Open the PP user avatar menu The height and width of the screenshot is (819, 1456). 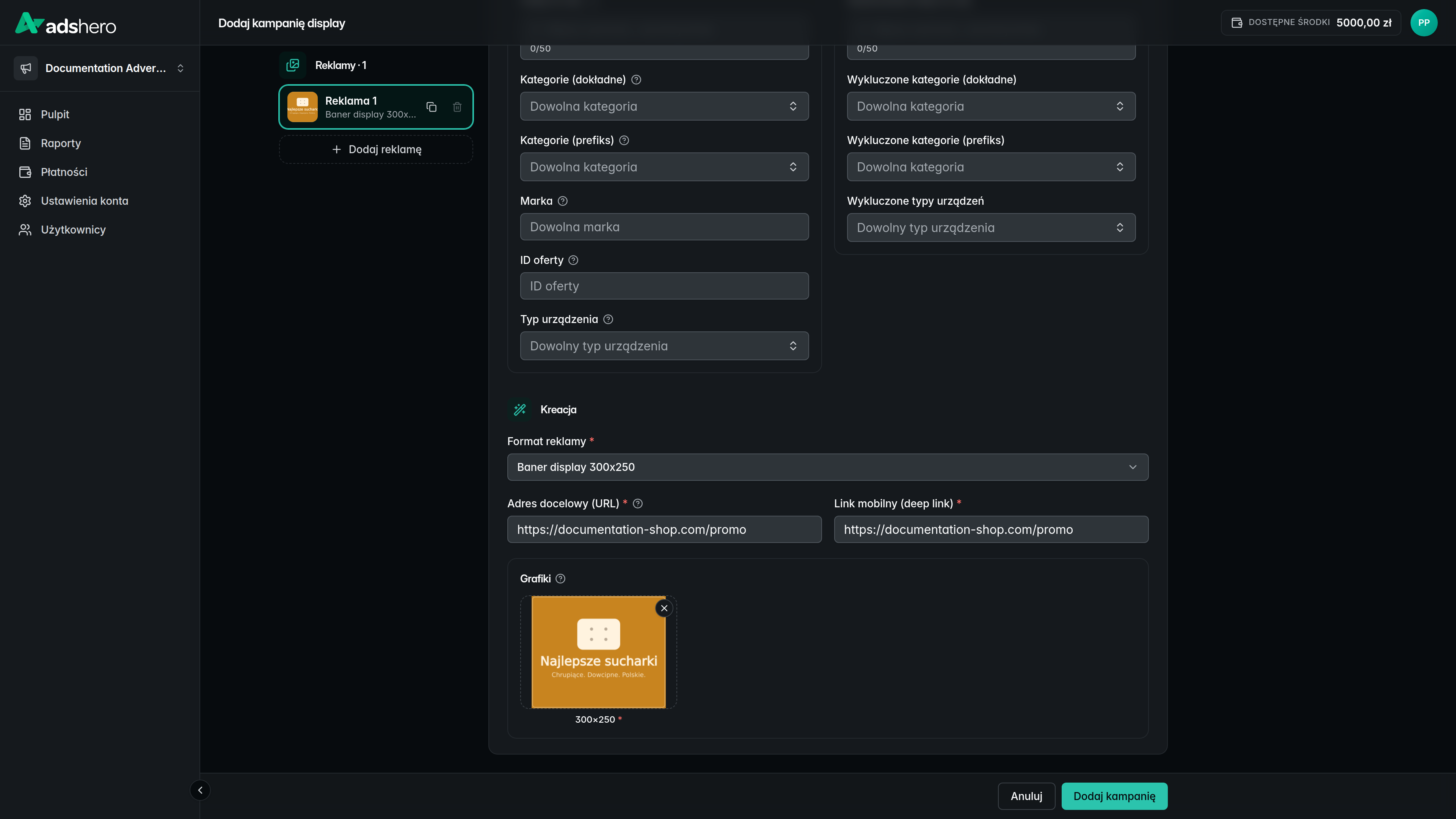(1423, 23)
